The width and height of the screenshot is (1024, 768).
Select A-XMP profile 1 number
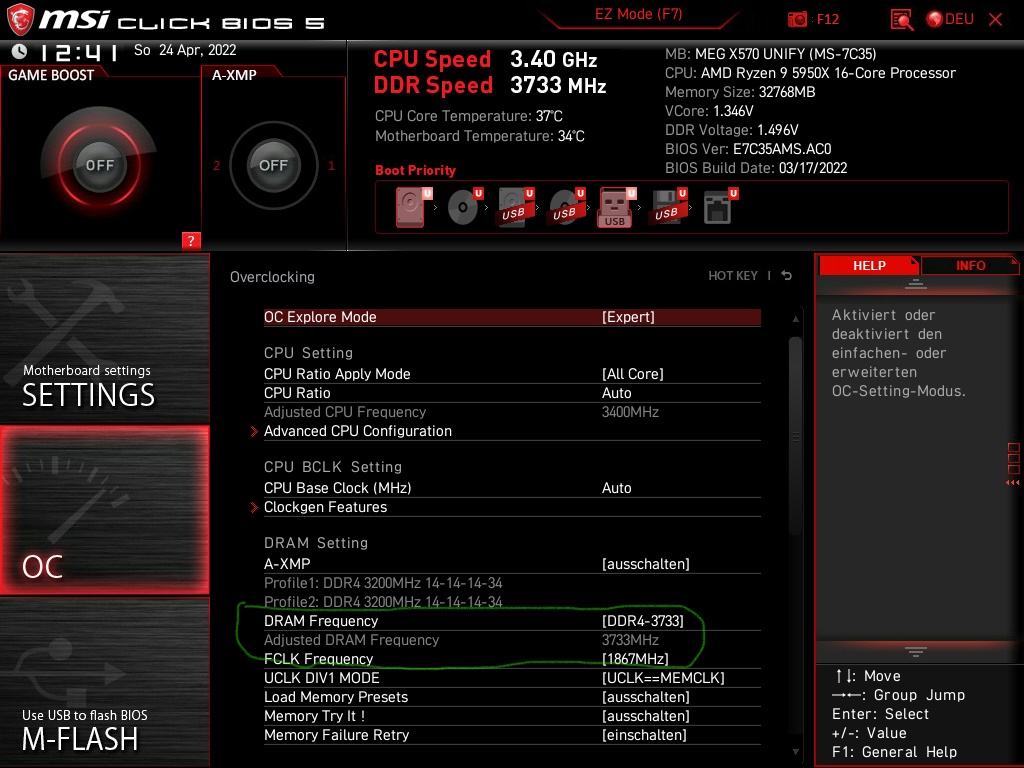click(331, 166)
